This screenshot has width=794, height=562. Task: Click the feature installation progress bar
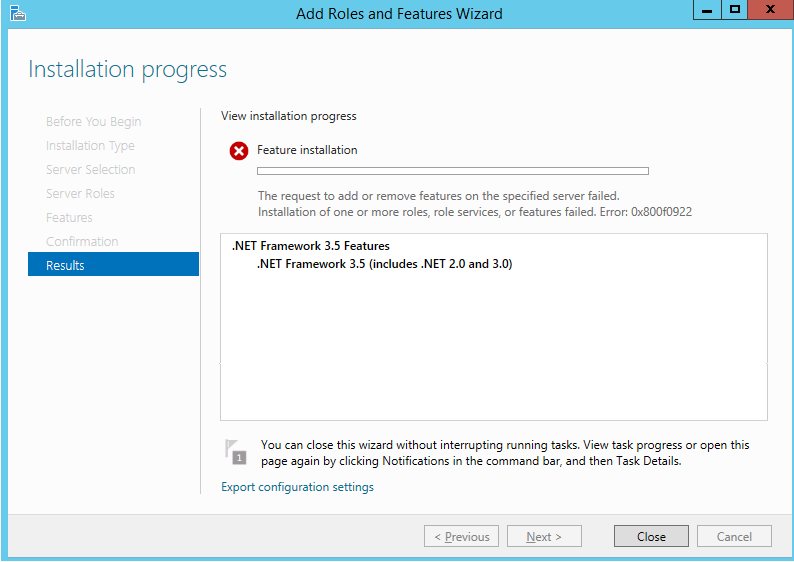pyautogui.click(x=453, y=171)
